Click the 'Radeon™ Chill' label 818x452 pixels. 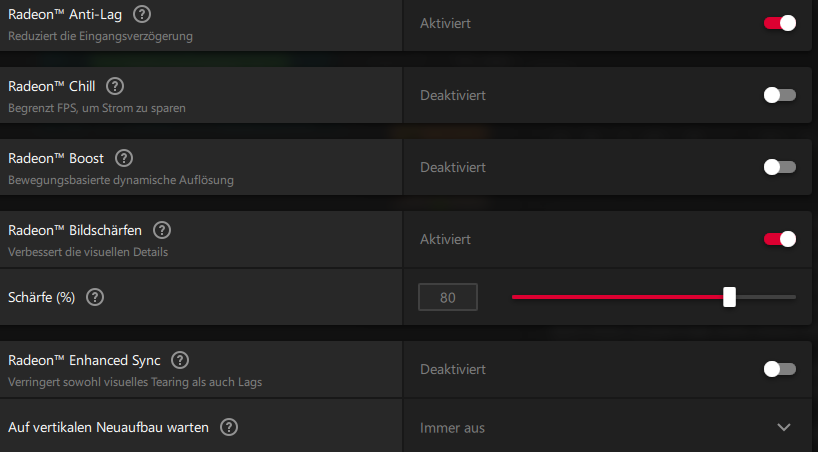(x=52, y=87)
